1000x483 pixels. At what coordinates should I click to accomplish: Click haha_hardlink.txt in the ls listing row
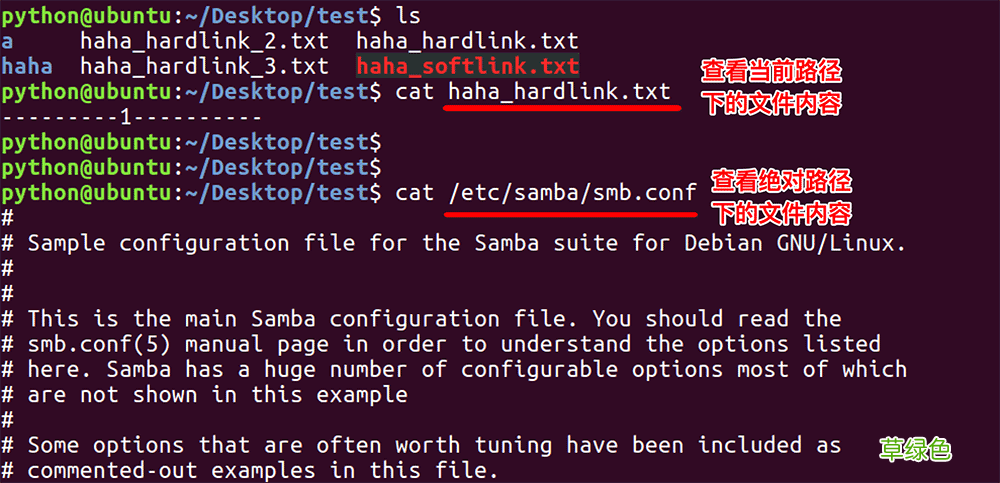click(467, 41)
